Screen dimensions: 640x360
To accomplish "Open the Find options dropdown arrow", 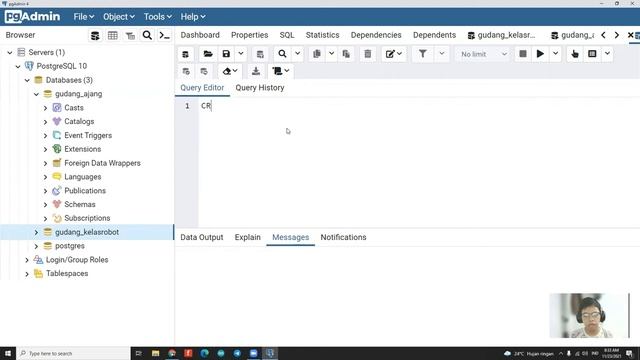I will point(298,54).
